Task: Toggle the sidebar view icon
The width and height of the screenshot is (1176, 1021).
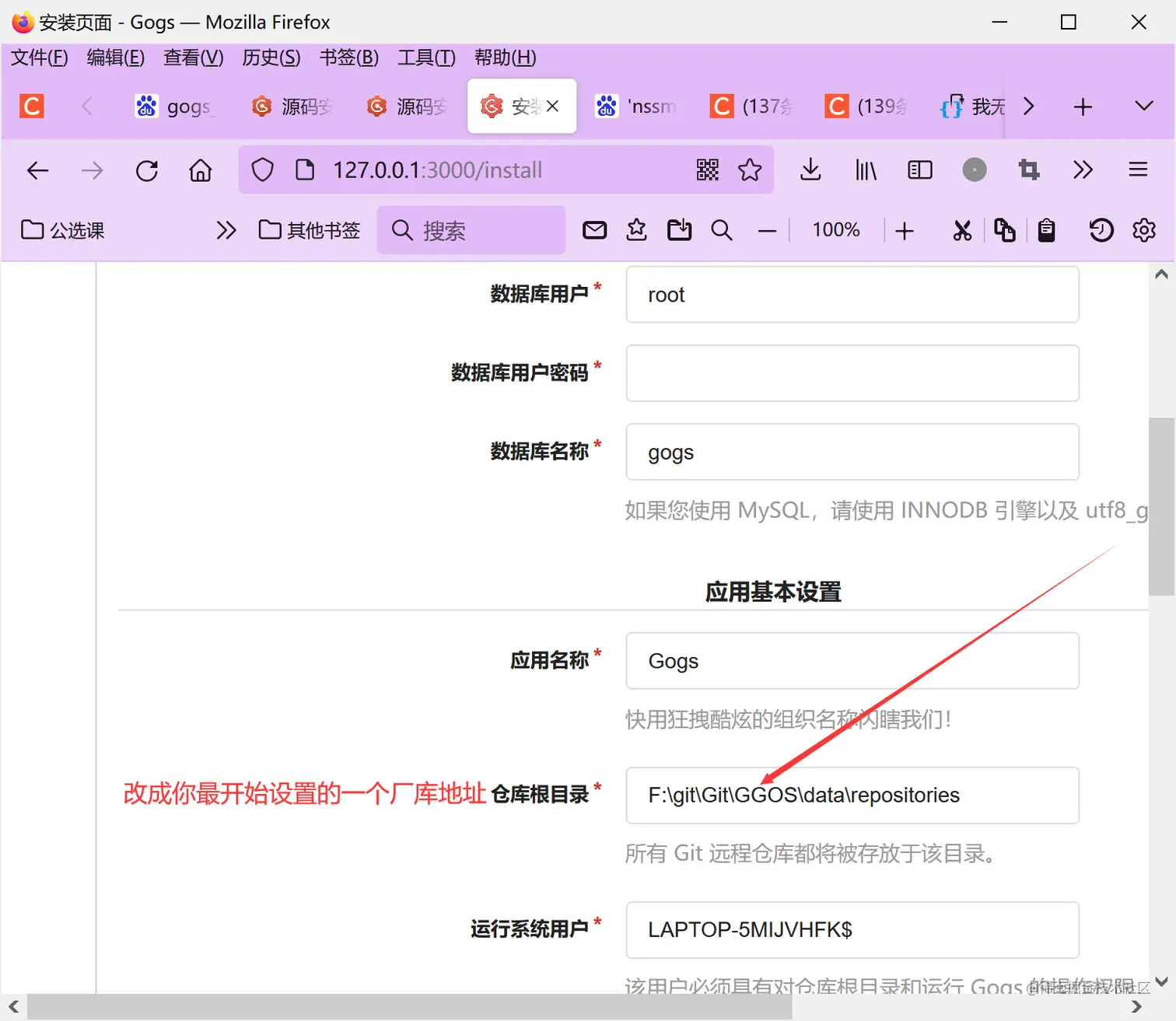Action: coord(920,170)
